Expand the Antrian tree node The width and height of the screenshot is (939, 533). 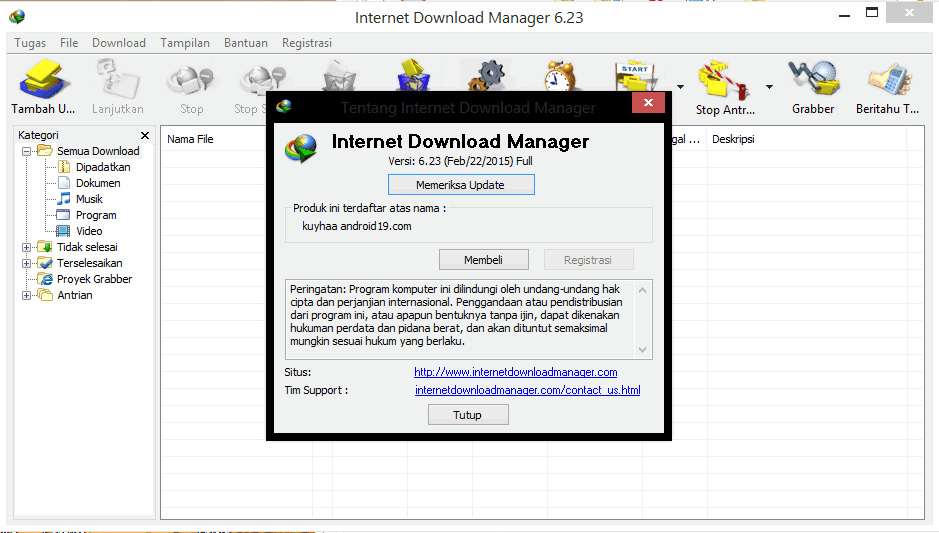pos(26,295)
